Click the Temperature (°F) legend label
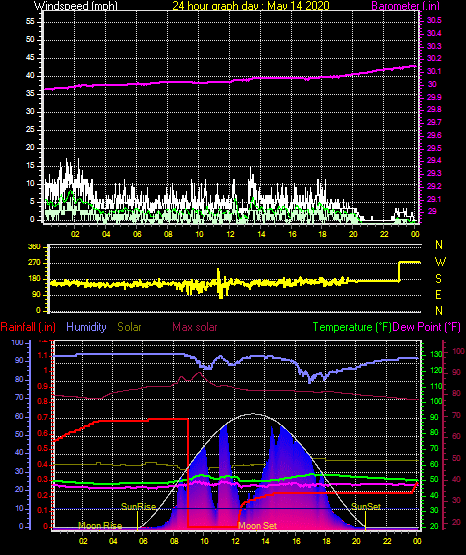 tap(352, 327)
